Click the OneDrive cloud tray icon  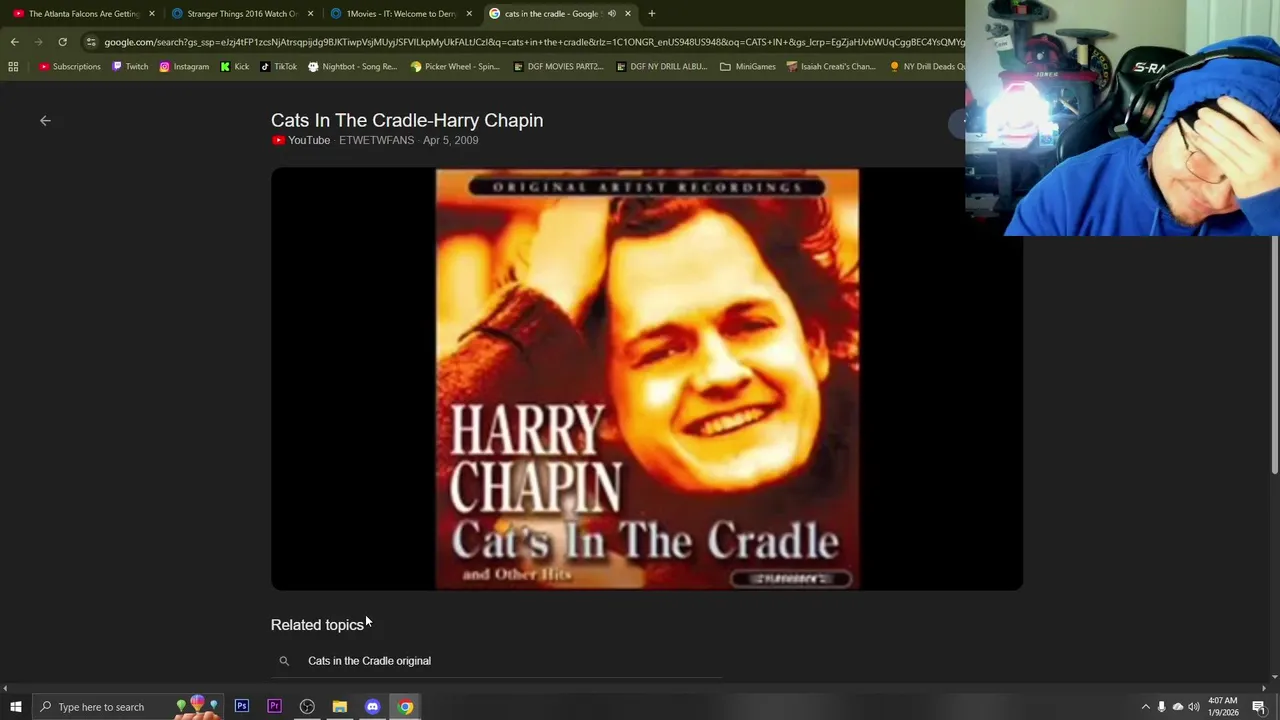tap(1177, 707)
